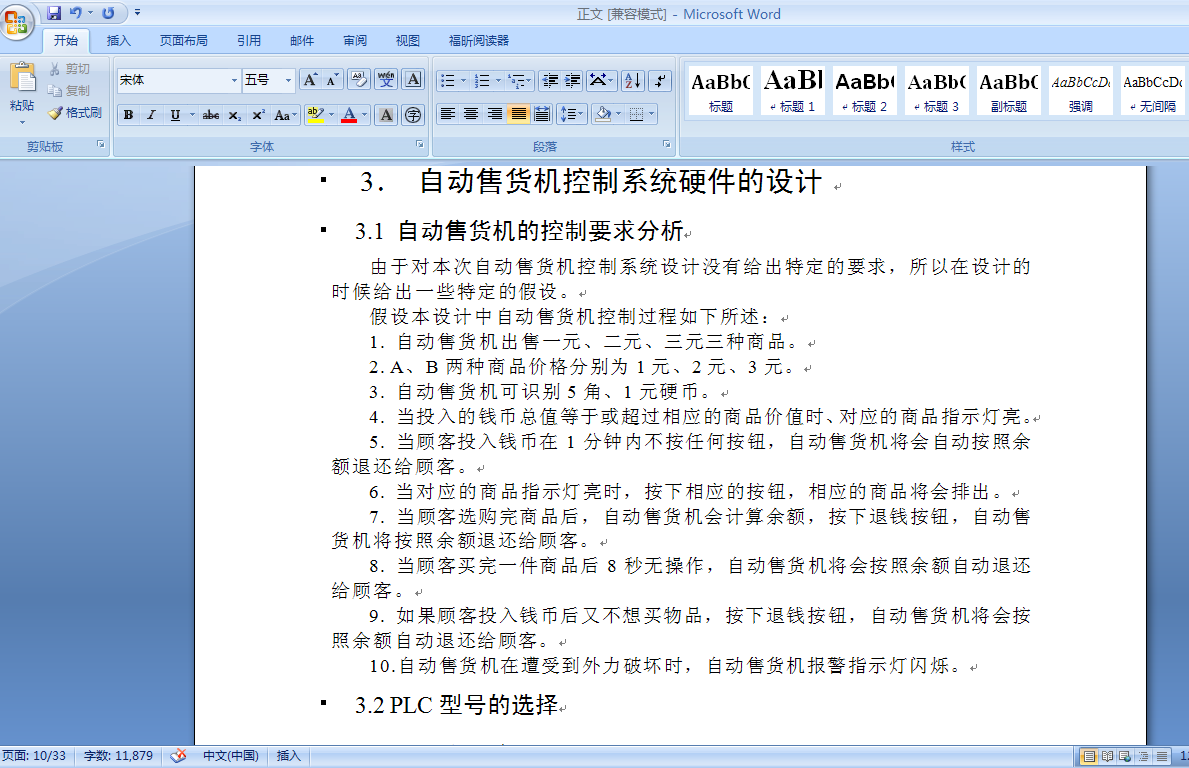This screenshot has height=768, width=1189.
Task: Open the line spacing menu
Action: (571, 114)
